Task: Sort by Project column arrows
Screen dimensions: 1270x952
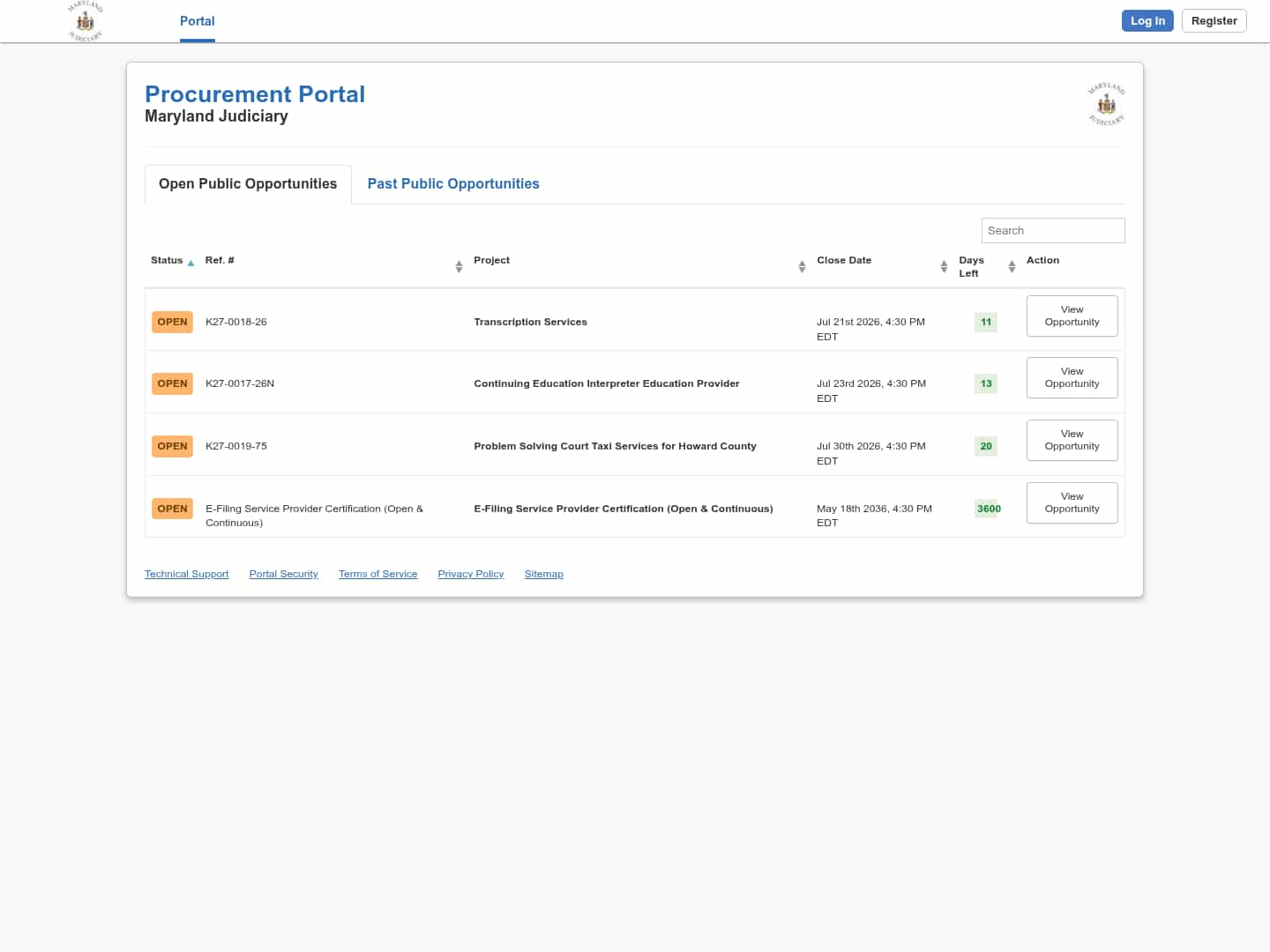Action: (802, 266)
